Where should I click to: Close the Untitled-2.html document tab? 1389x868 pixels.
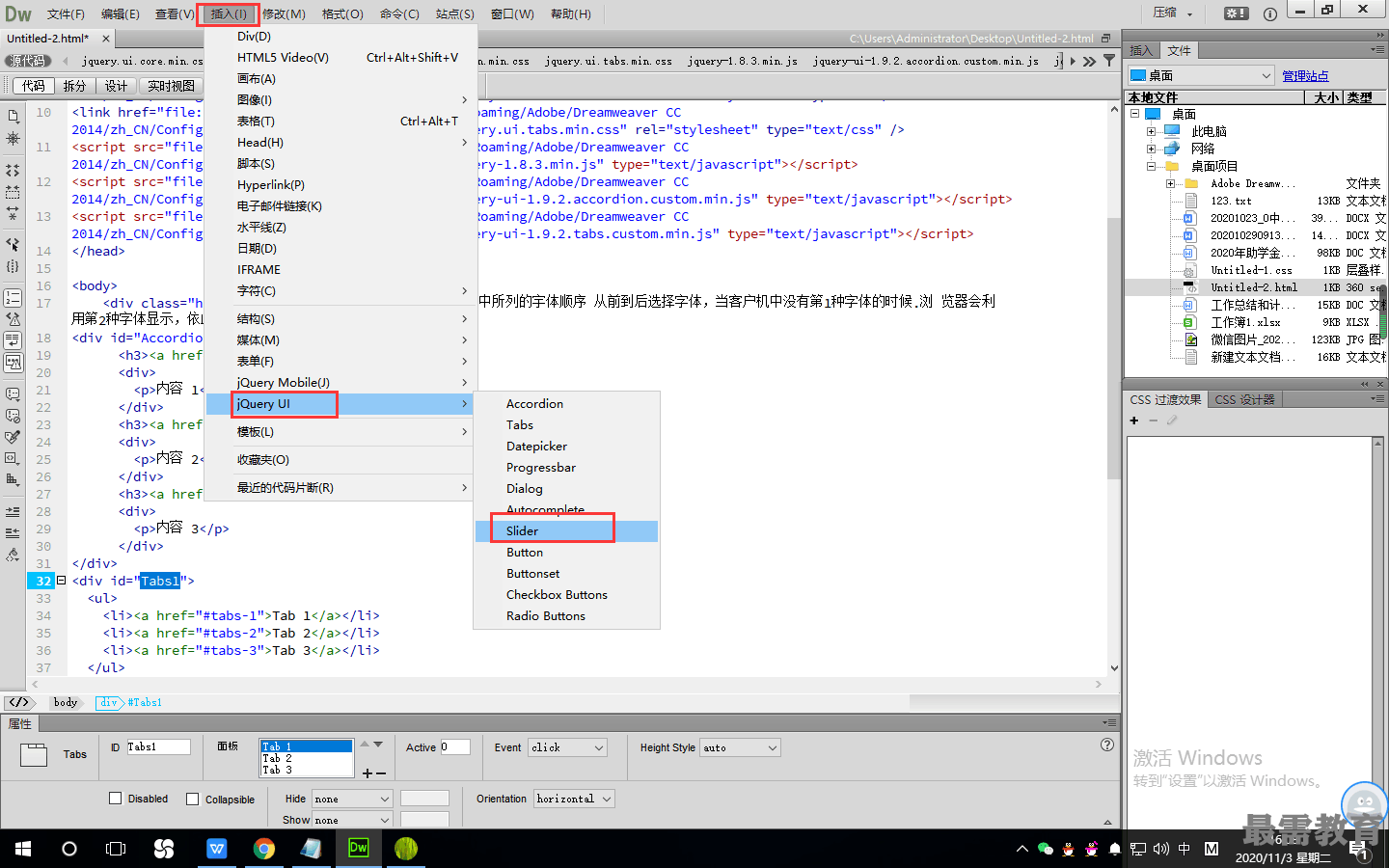point(106,39)
